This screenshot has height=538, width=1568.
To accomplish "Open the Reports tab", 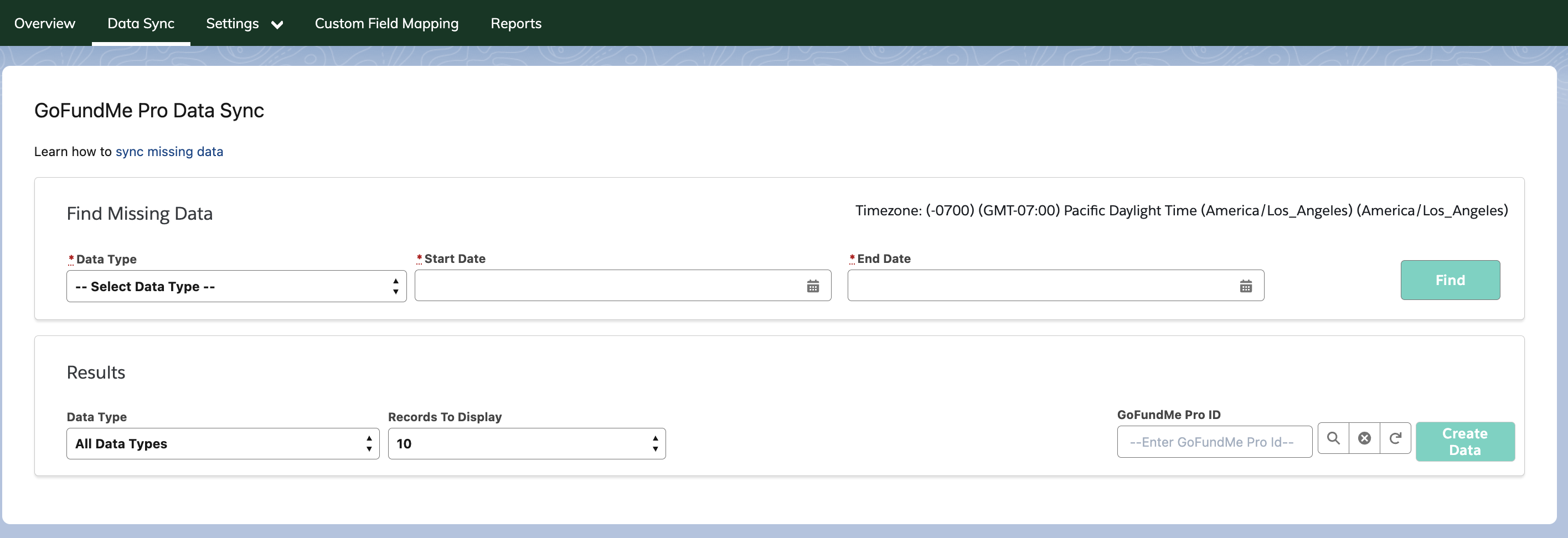I will pyautogui.click(x=516, y=23).
